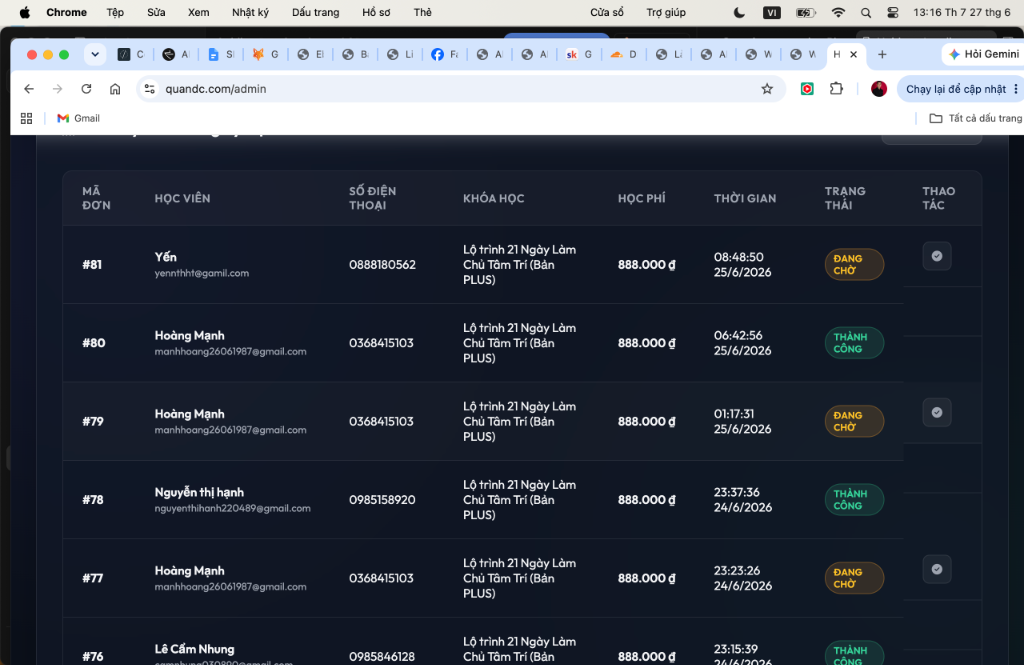Expand the tab search dropdown arrow
The width and height of the screenshot is (1024, 665).
pyautogui.click(x=95, y=55)
